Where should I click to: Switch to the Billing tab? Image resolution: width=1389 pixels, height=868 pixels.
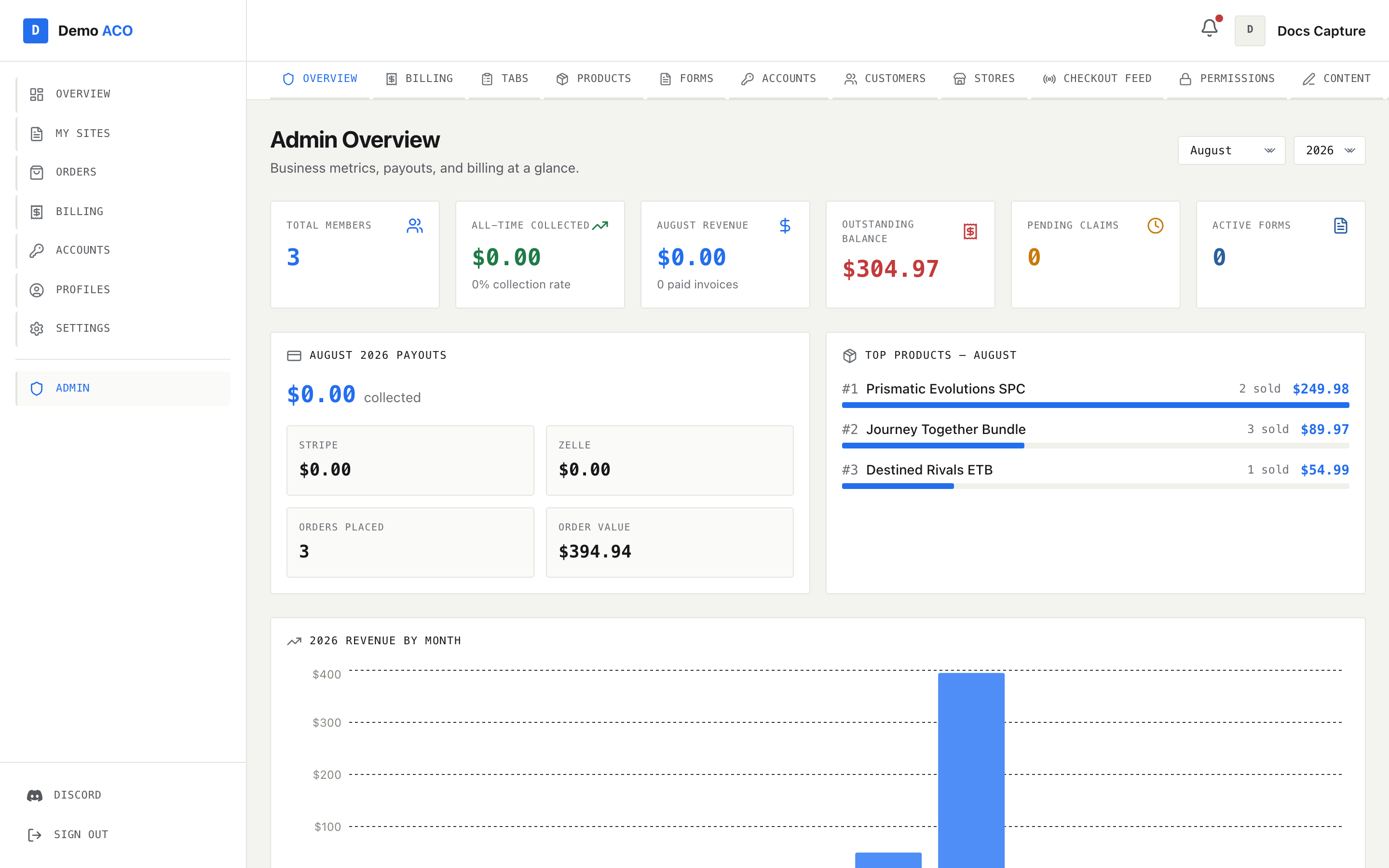click(419, 79)
